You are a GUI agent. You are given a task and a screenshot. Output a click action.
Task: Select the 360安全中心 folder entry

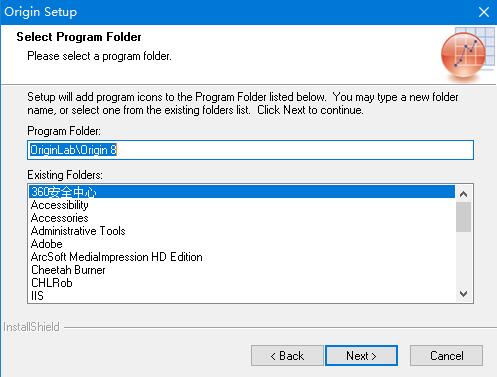[x=242, y=192]
